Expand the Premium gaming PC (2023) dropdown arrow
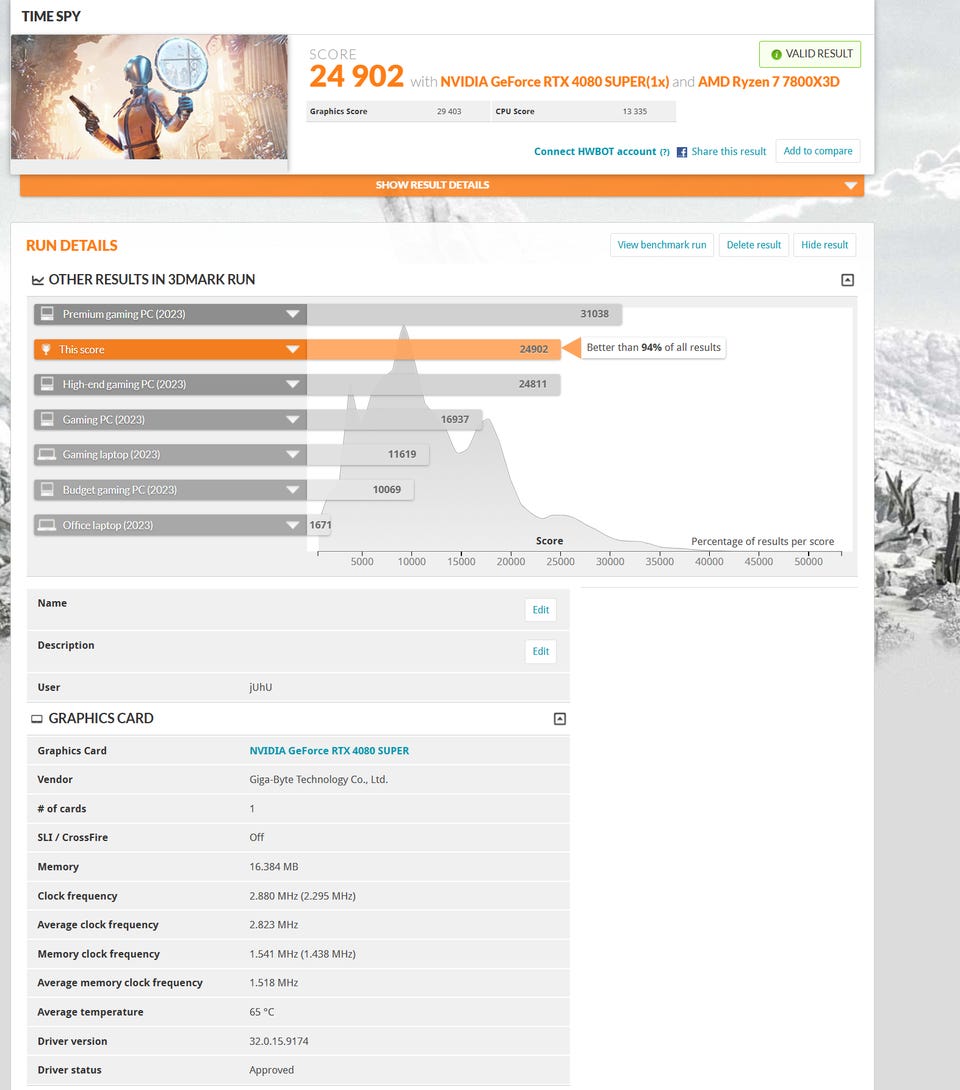 293,314
